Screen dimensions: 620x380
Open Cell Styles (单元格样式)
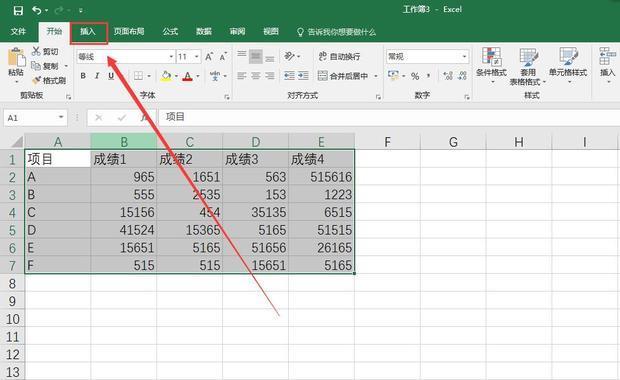point(568,65)
